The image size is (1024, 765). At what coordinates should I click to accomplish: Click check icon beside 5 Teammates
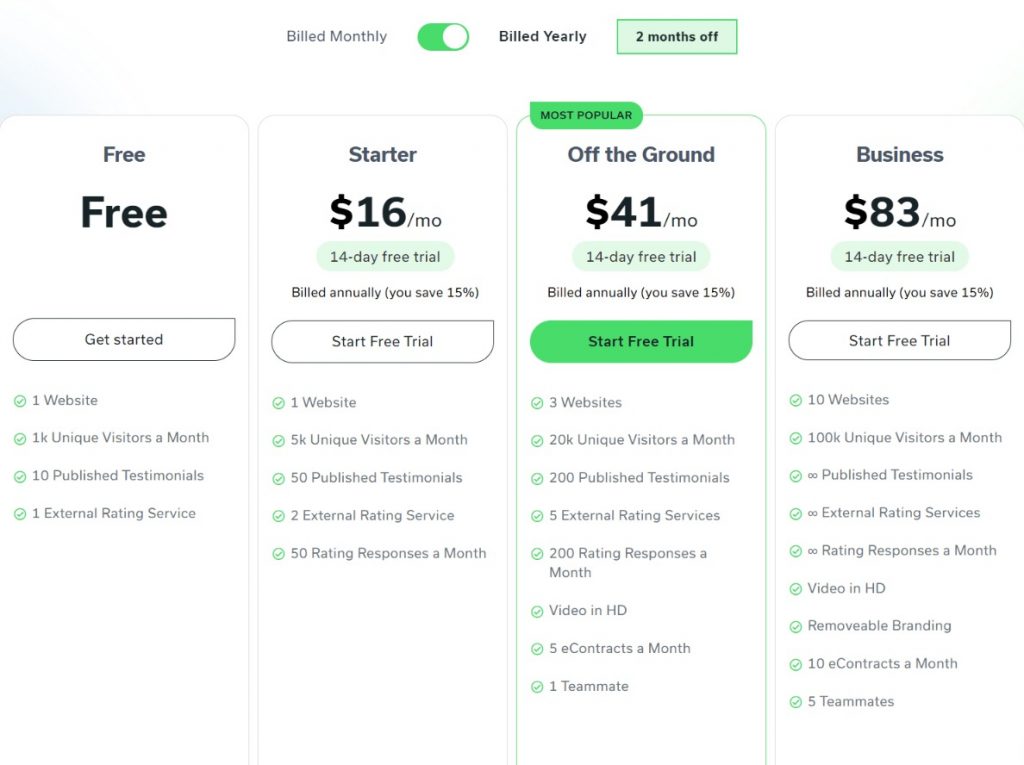pyautogui.click(x=795, y=702)
